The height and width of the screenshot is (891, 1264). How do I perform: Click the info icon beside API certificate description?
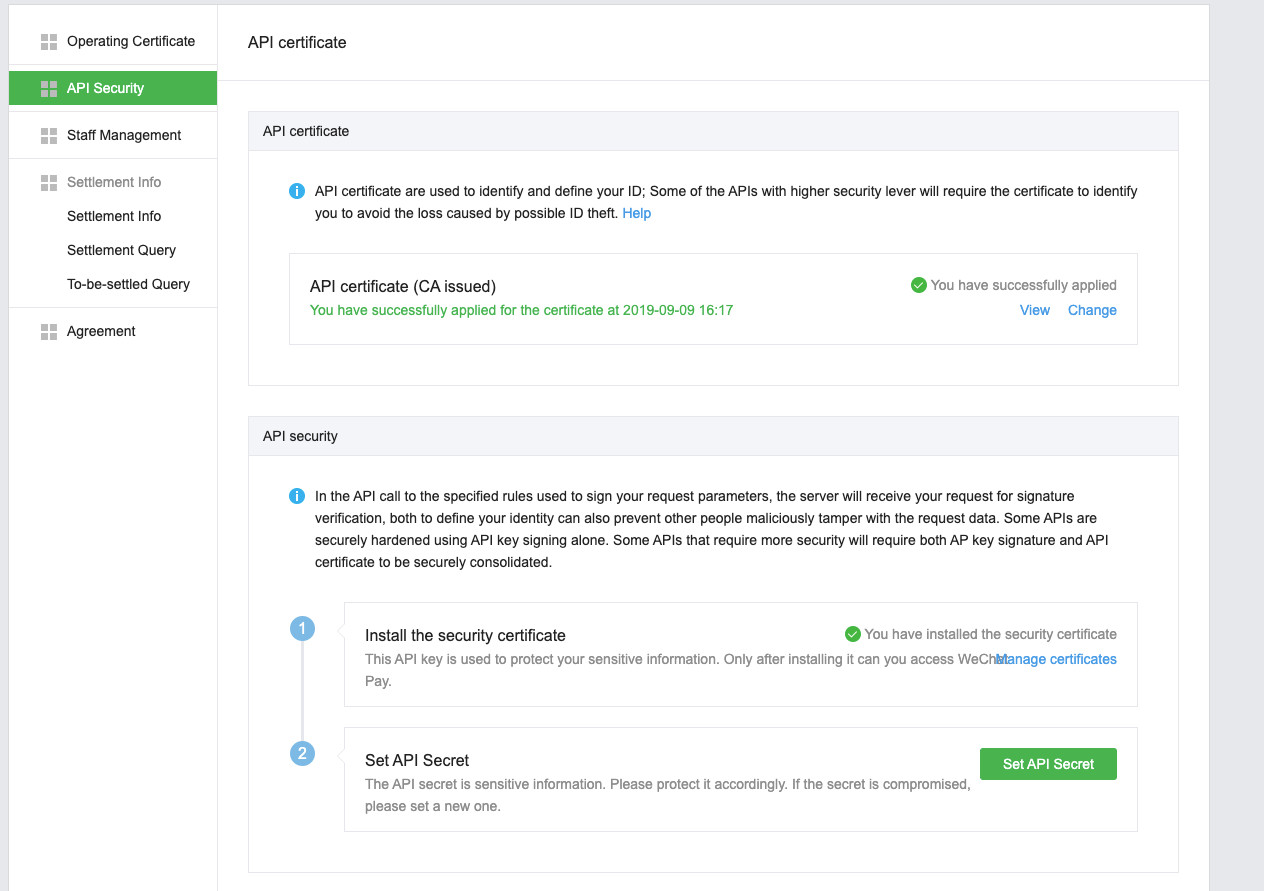297,191
